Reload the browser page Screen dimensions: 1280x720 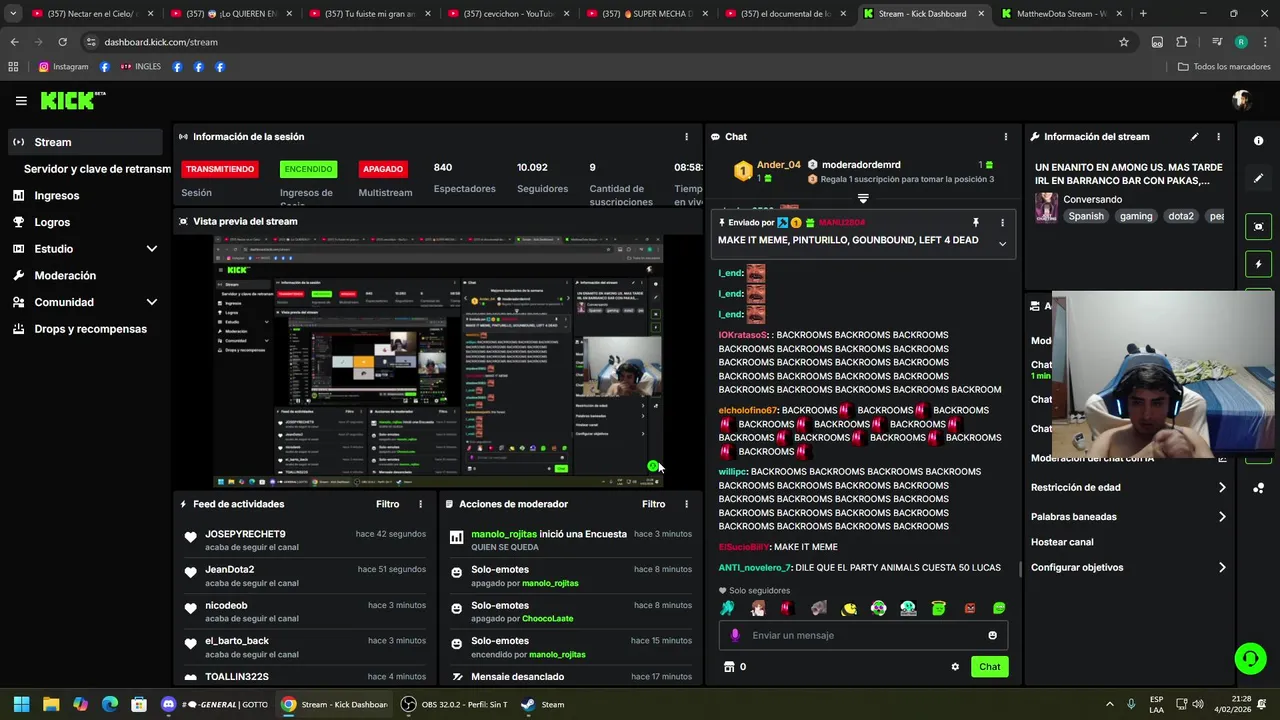62,42
